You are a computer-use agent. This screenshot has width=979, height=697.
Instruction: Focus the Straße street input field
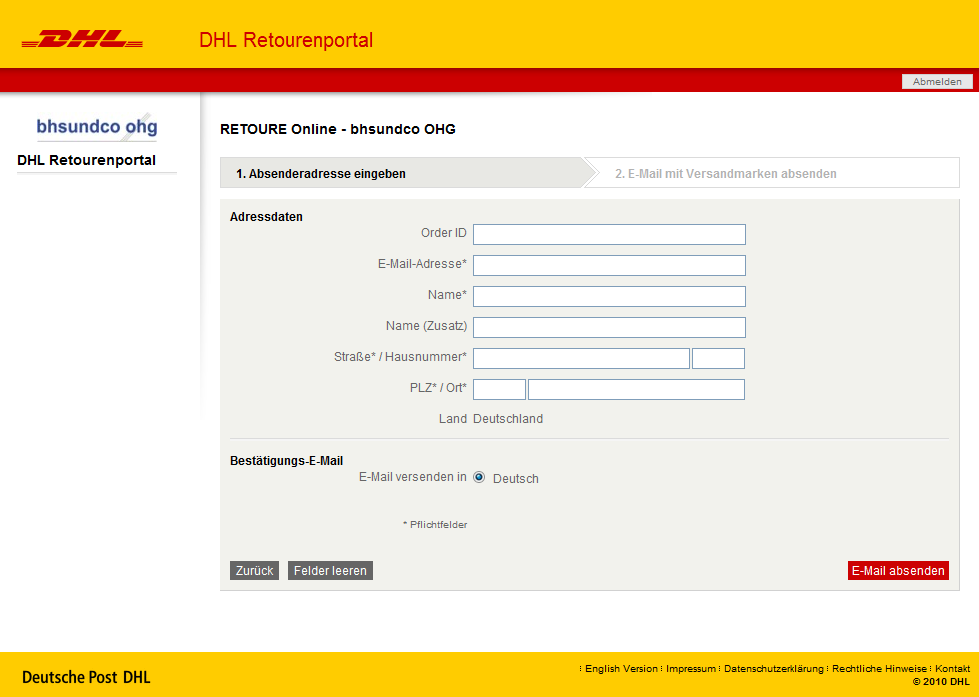point(581,358)
